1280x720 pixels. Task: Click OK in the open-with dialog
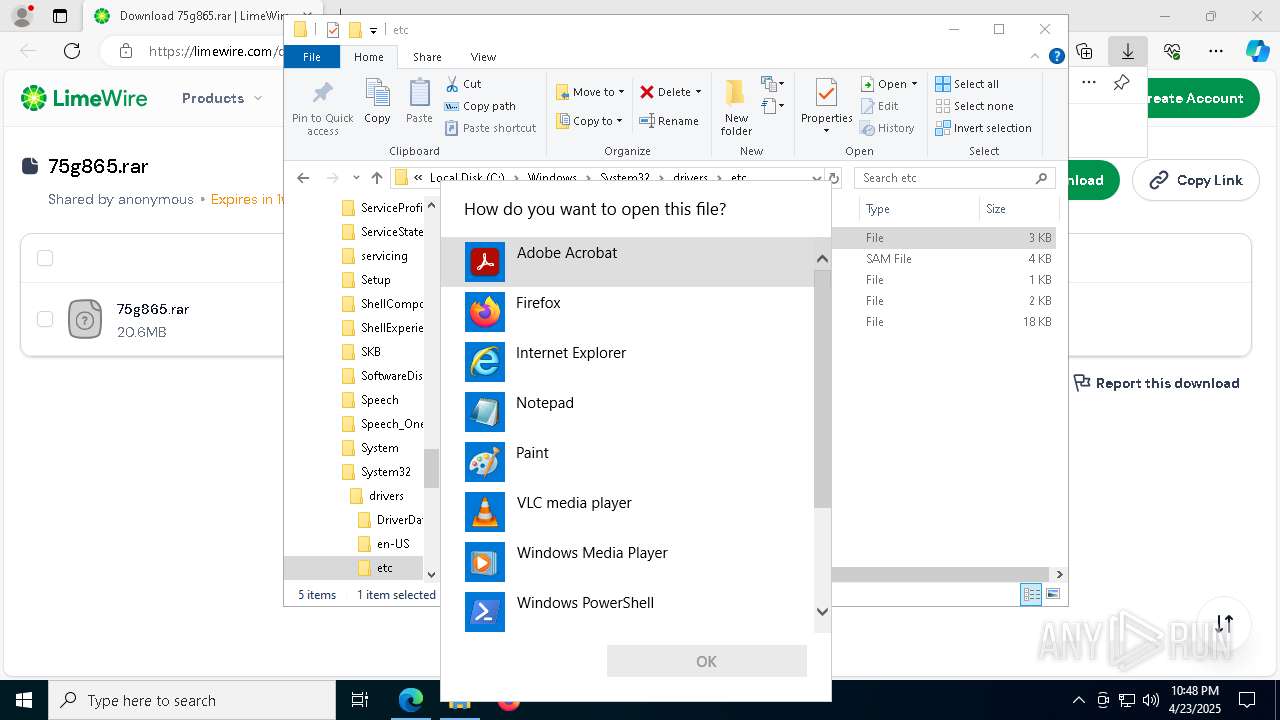706,661
